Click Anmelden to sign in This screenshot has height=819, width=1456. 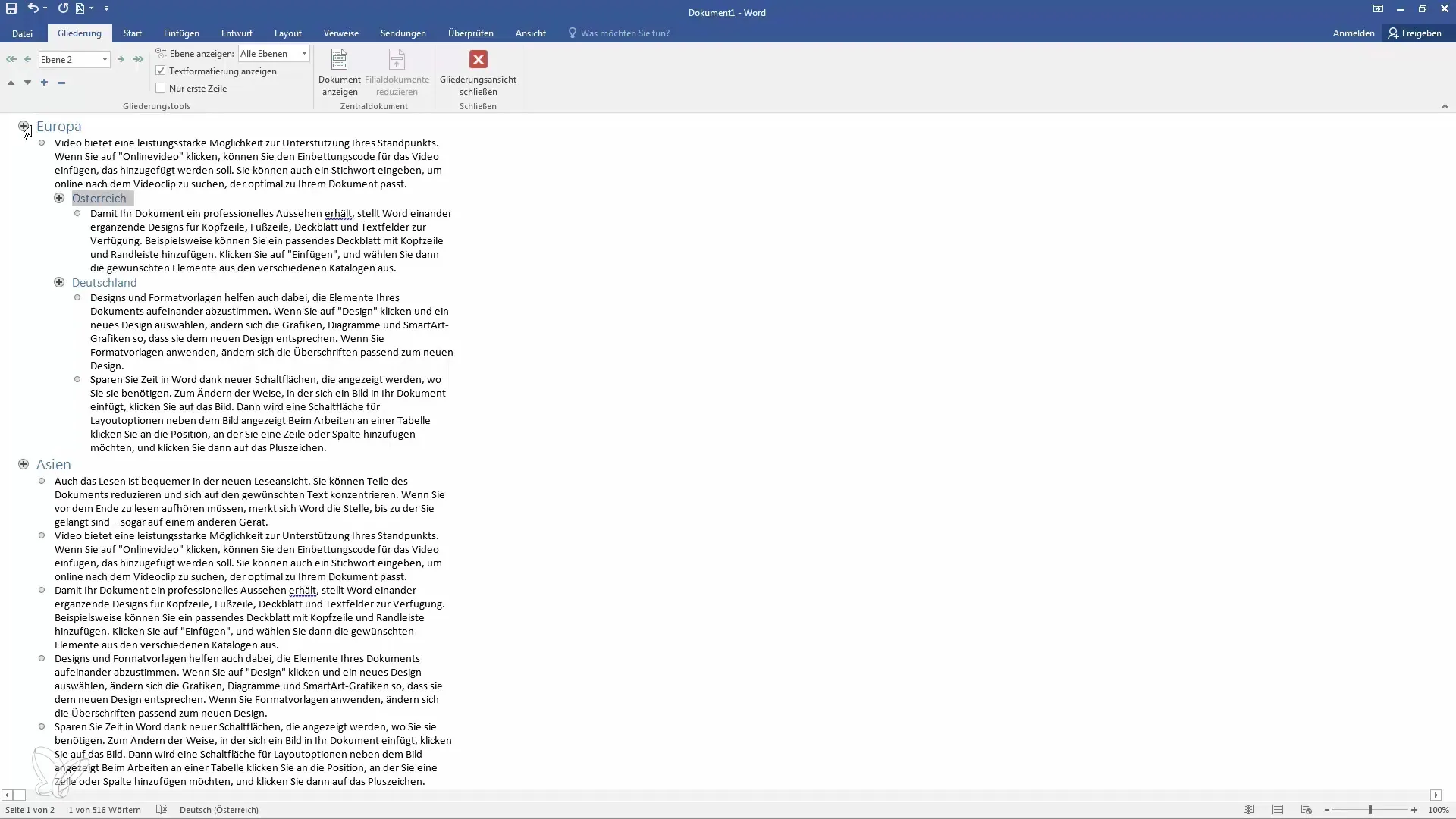point(1353,33)
